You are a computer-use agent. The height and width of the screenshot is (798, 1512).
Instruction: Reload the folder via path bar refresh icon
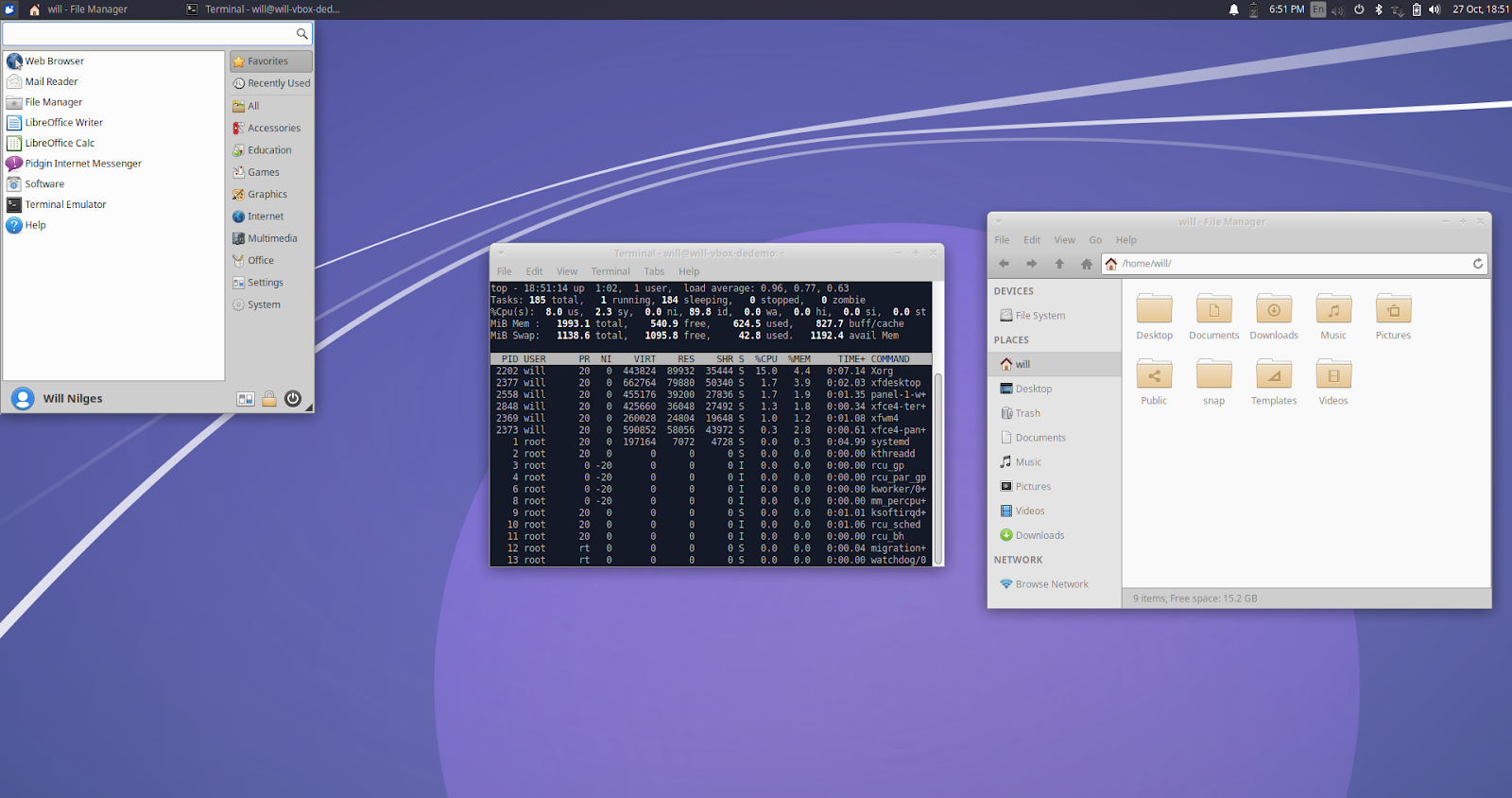coord(1478,264)
